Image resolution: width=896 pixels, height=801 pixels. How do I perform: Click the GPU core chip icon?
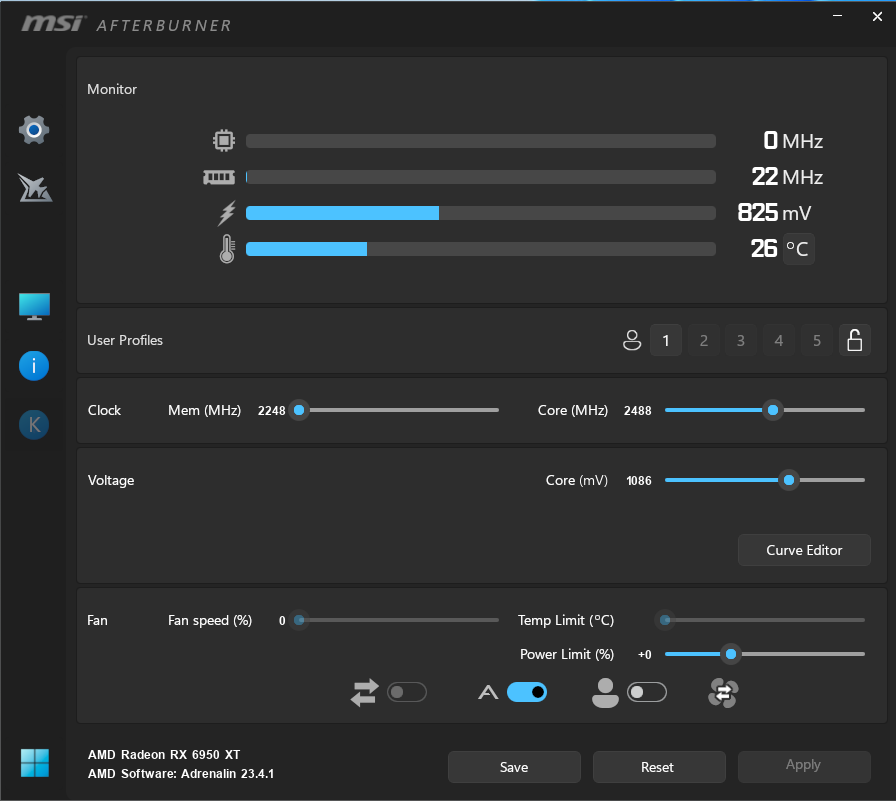[x=224, y=140]
